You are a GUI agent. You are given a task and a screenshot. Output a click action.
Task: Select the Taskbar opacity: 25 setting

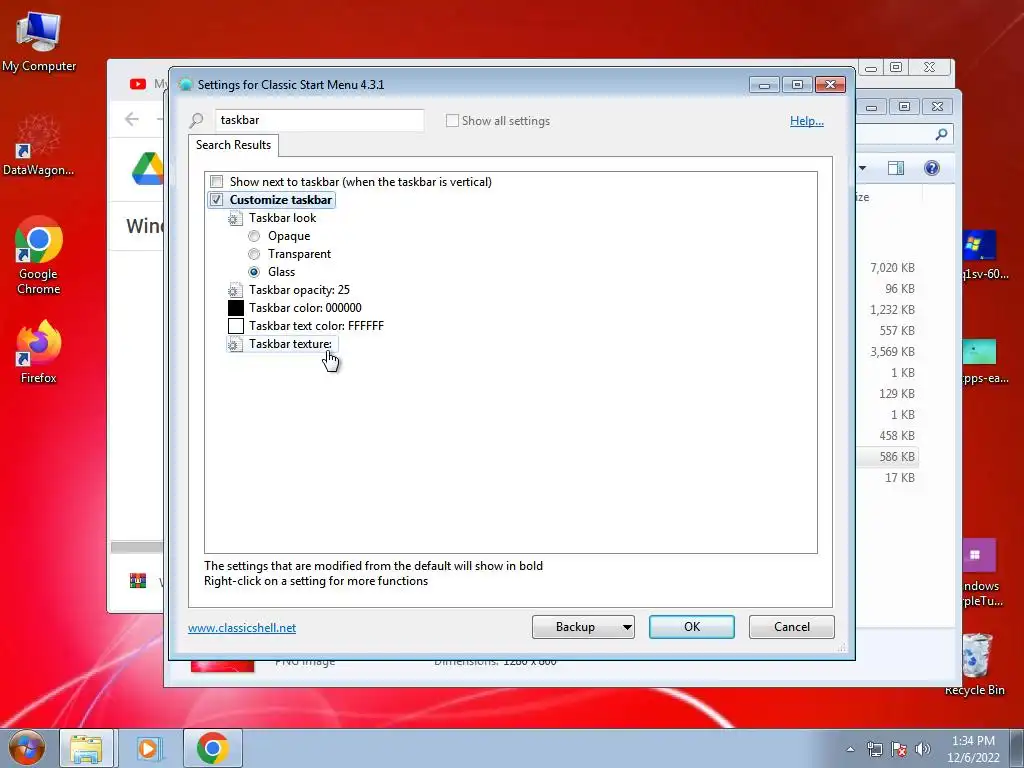[x=299, y=290]
